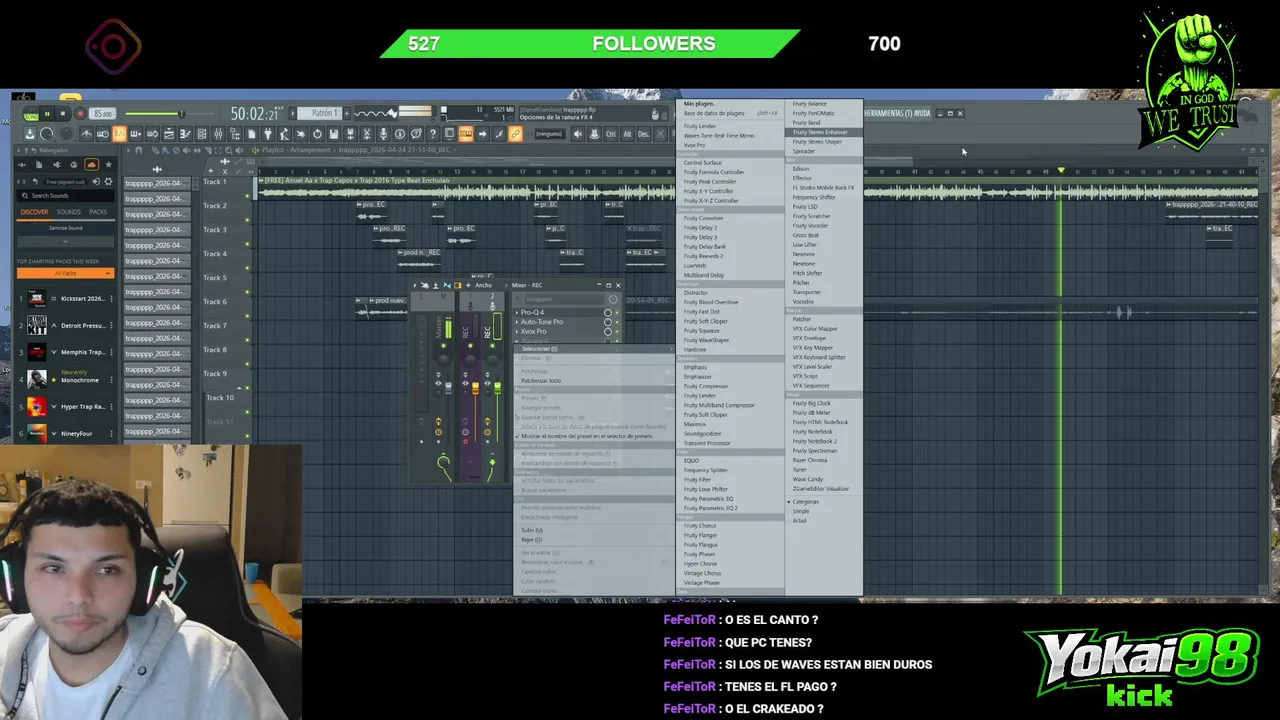The height and width of the screenshot is (720, 1280).
Task: Mute Track 1 with its green LED
Action: pos(247,196)
